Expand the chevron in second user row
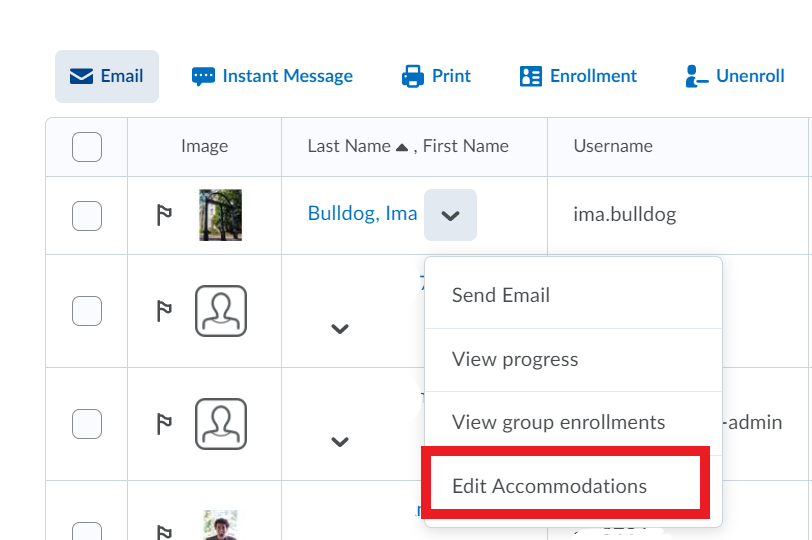The width and height of the screenshot is (812, 540). [x=340, y=328]
